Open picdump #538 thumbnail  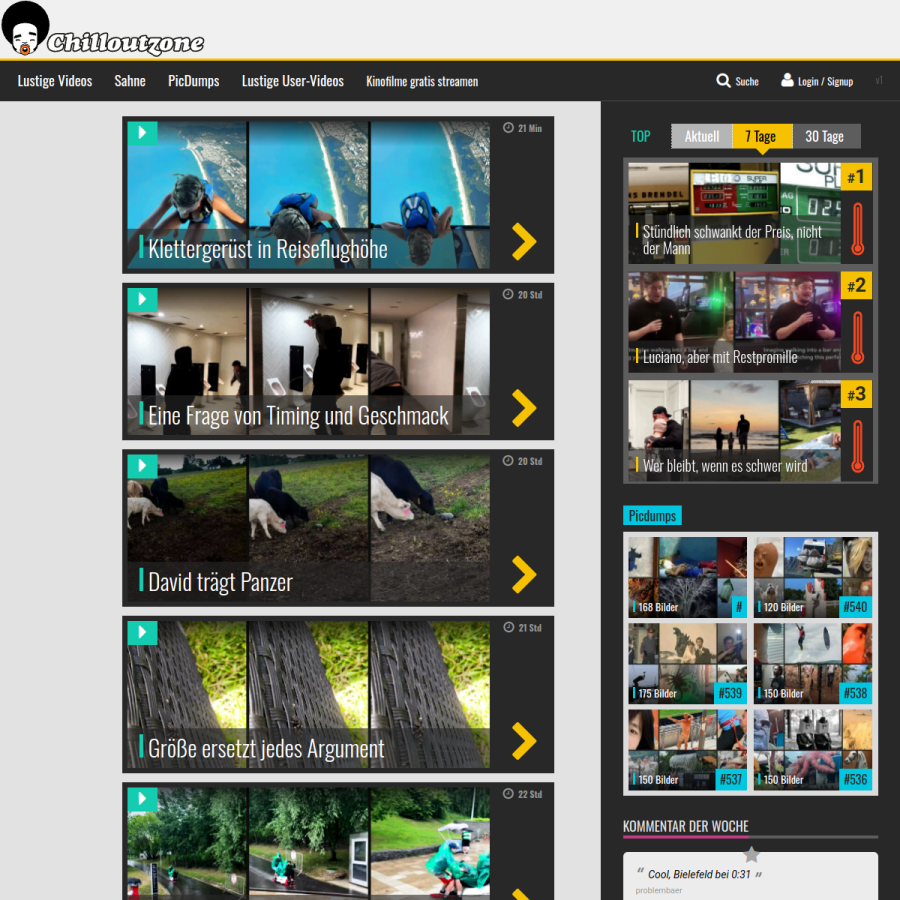pos(813,664)
